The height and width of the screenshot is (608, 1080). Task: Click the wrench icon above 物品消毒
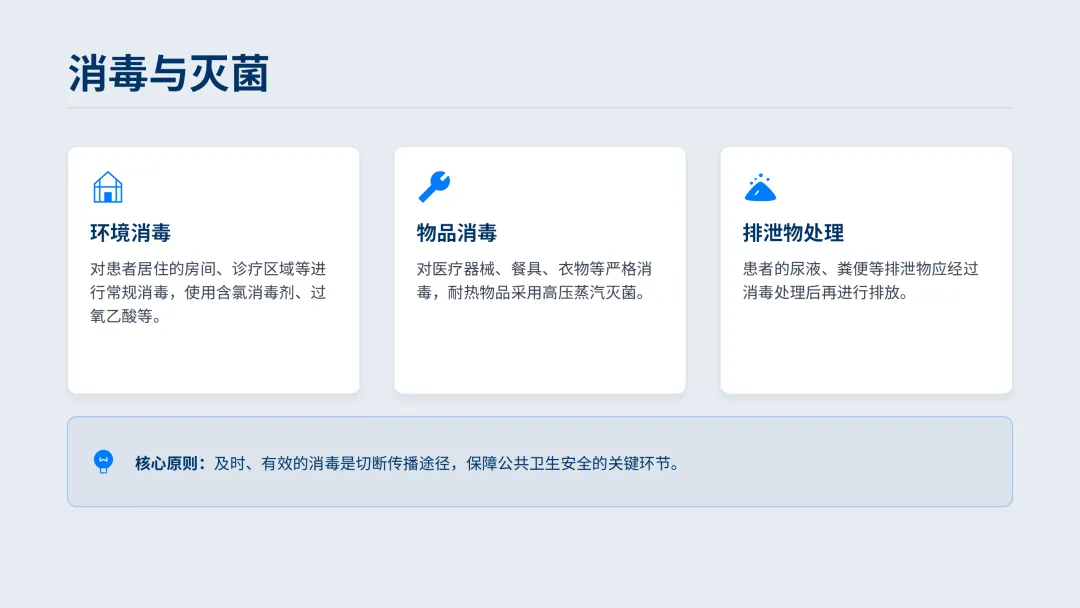pyautogui.click(x=434, y=187)
